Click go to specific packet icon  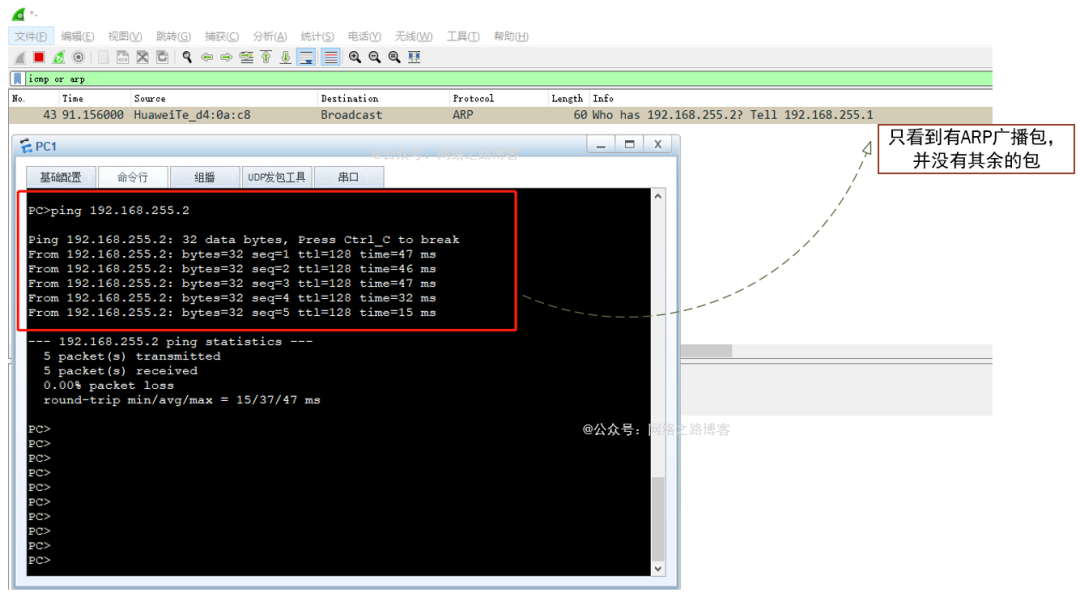point(246,57)
